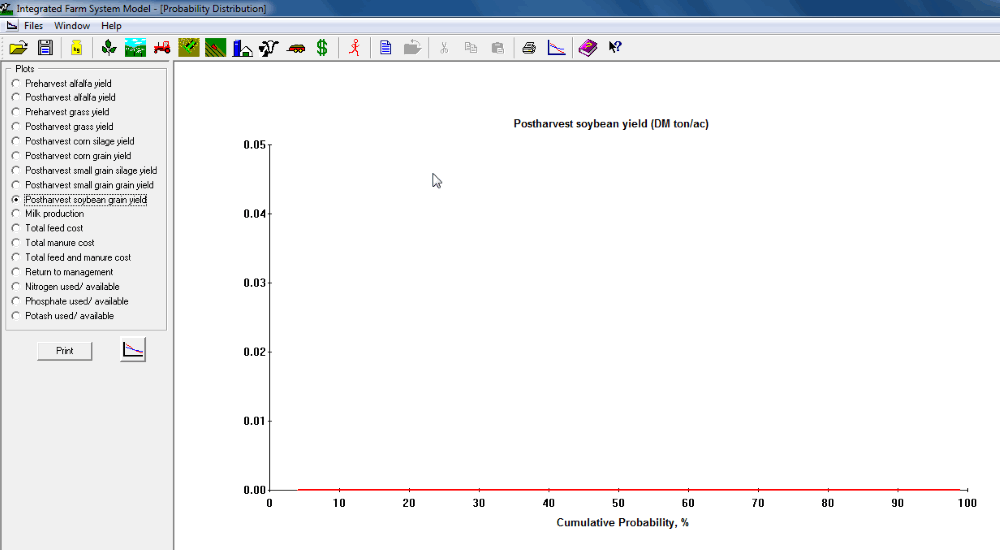The image size is (1000, 550).
Task: Open the Window menu
Action: click(72, 26)
